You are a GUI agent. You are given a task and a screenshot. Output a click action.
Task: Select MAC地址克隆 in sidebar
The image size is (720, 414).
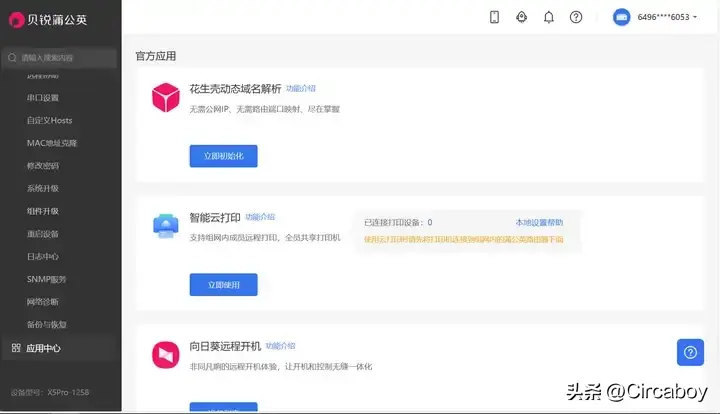52,143
